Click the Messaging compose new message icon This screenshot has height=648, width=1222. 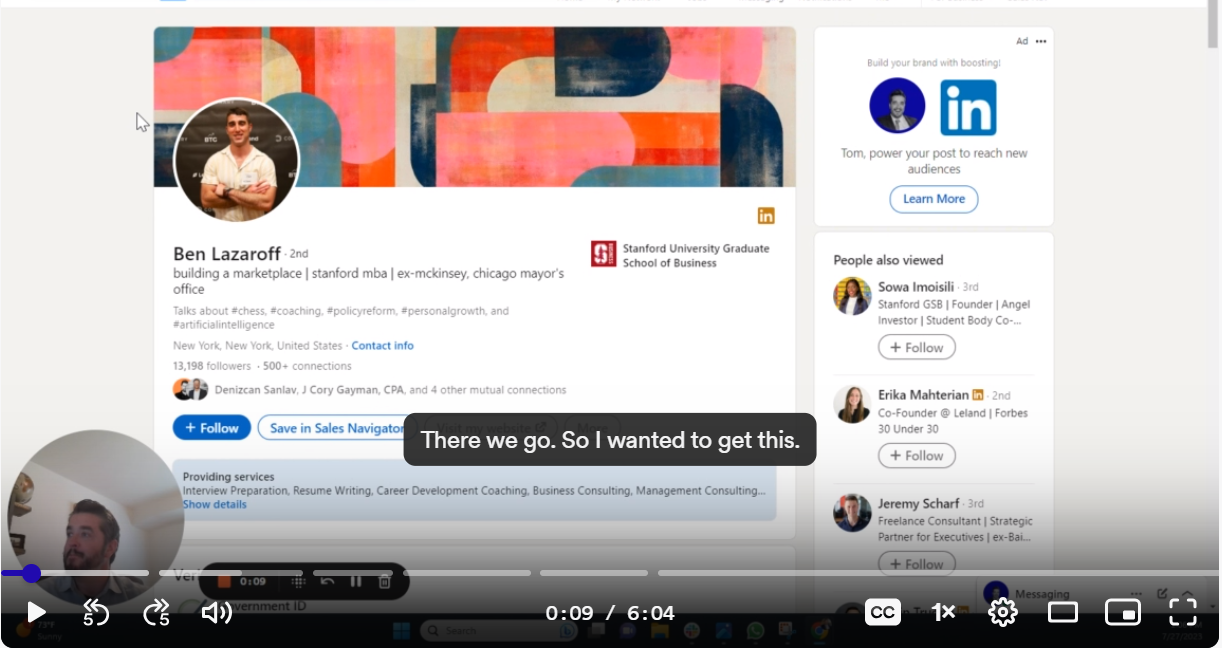click(1162, 594)
